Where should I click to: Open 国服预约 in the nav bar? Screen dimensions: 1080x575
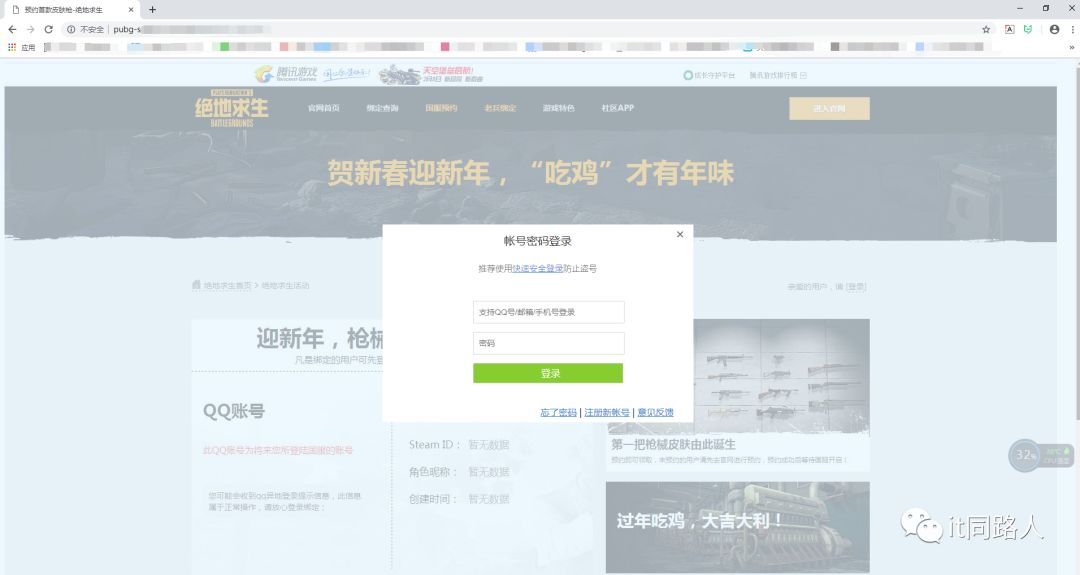point(442,108)
